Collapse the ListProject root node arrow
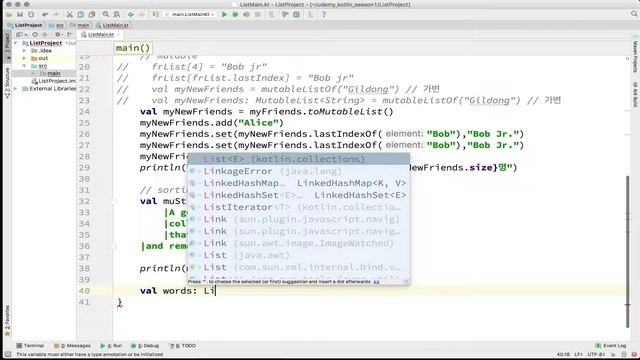Screen dimensions: 640x360 click(x=16, y=43)
